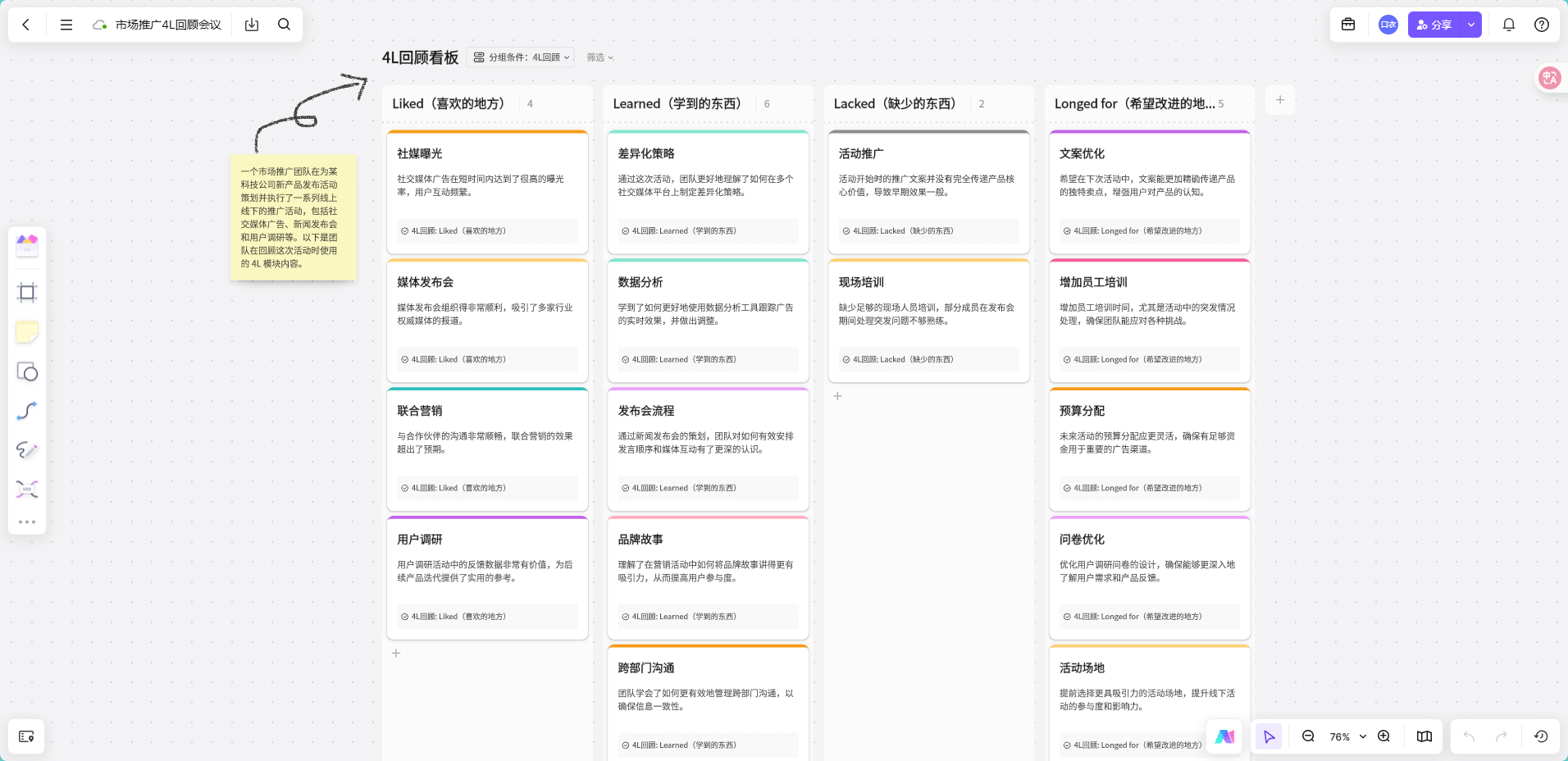
Task: Open the templates/media tool at sidebar top
Action: 27,245
